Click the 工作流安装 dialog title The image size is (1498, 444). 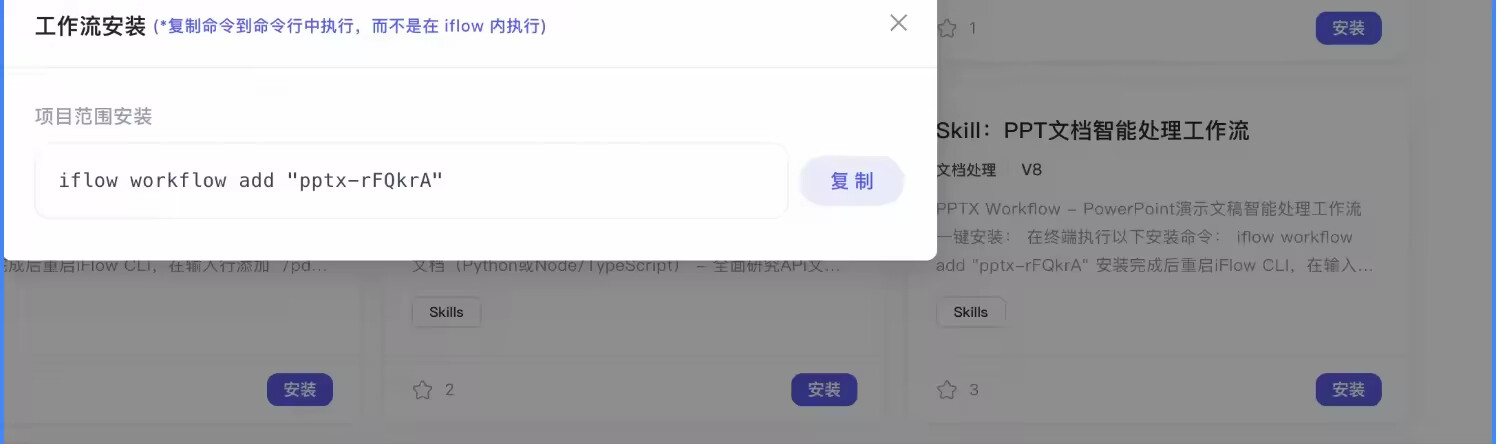pos(91,25)
